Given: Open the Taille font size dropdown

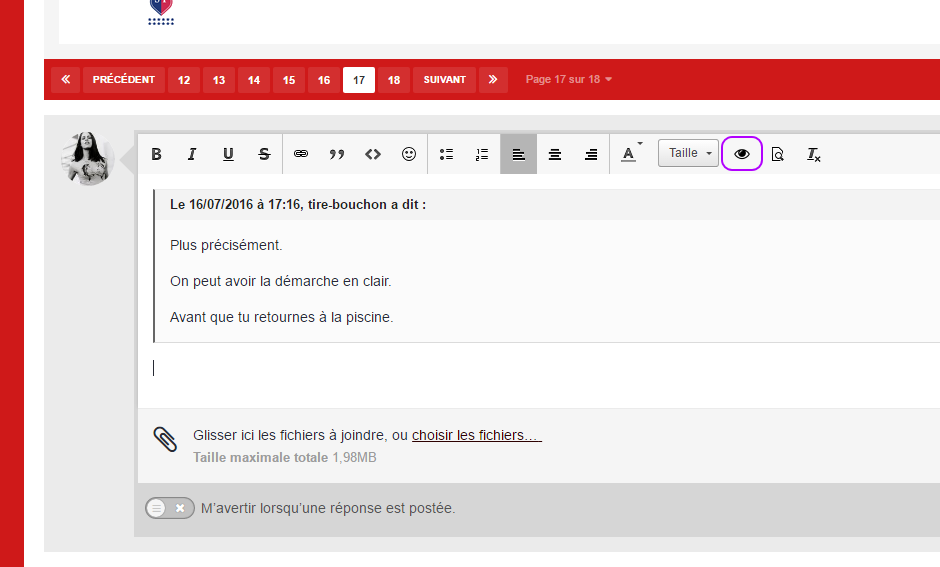Looking at the screenshot, I should tap(688, 153).
